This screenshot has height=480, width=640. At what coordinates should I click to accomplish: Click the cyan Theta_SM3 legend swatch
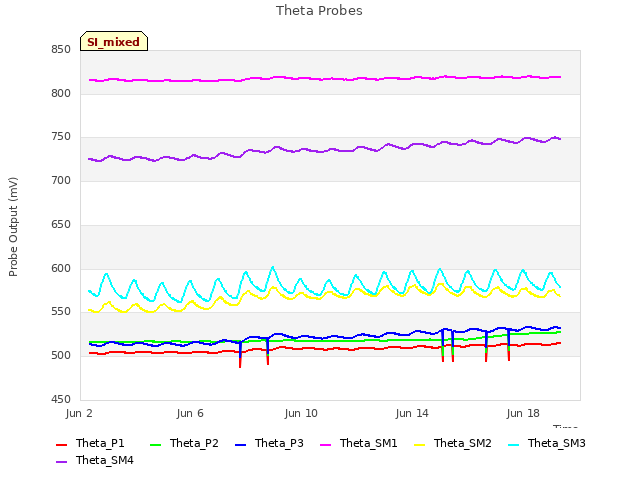coord(513,444)
